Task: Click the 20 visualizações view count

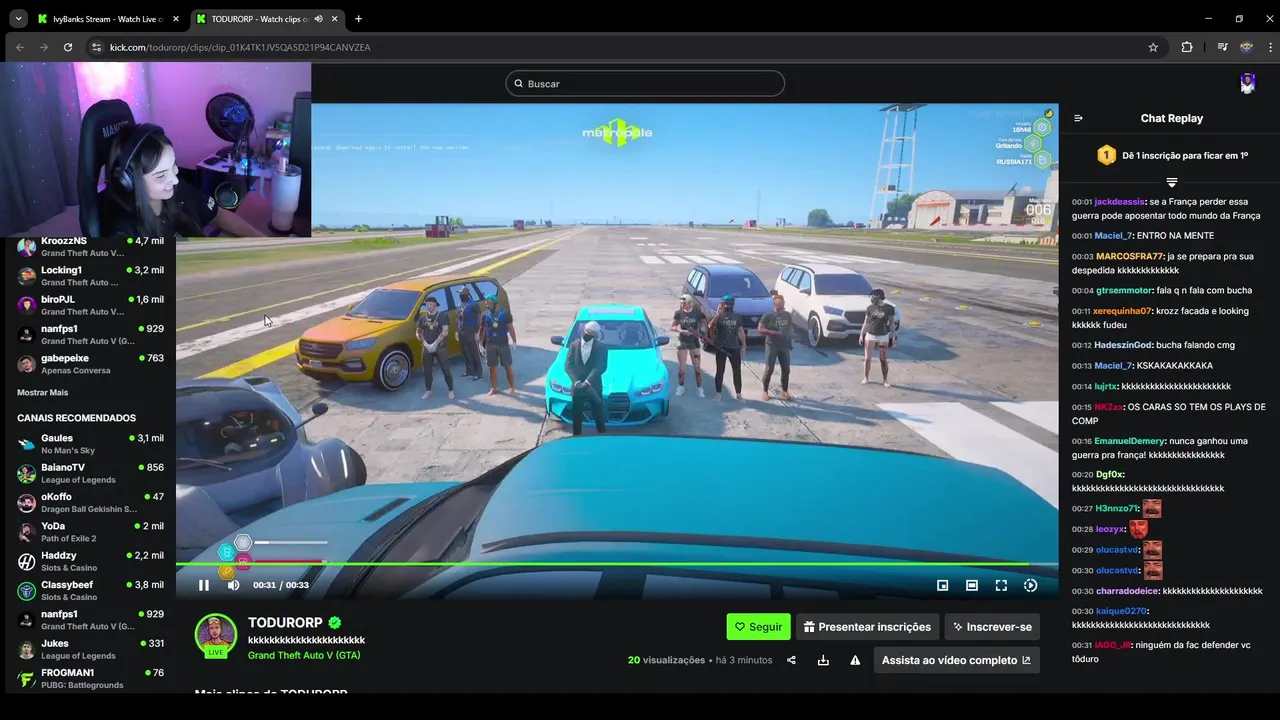Action: click(666, 660)
